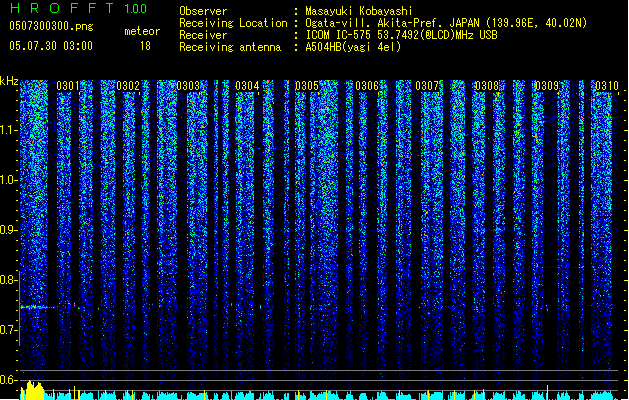Click the 0303 time marker

[188, 86]
